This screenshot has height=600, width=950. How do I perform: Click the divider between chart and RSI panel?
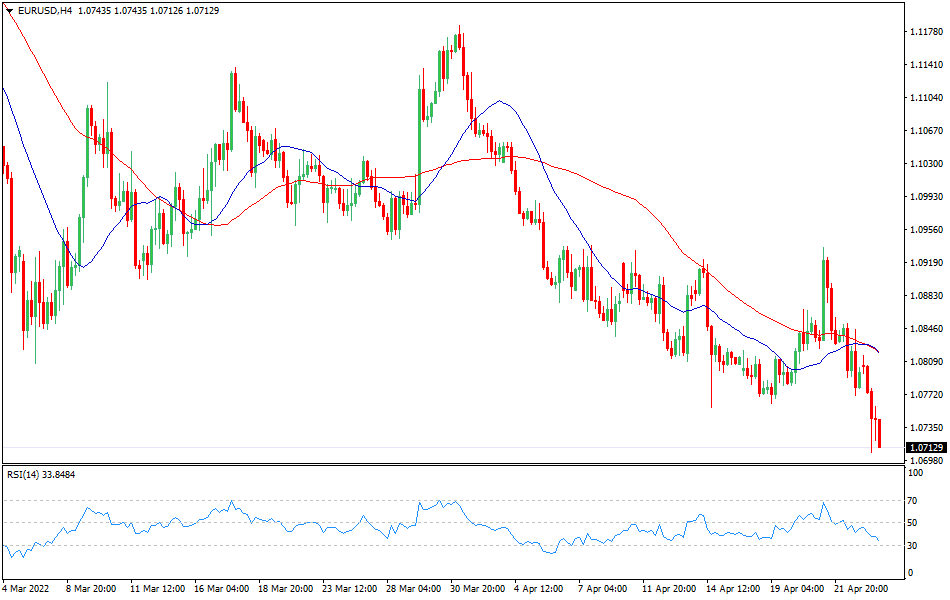click(475, 463)
